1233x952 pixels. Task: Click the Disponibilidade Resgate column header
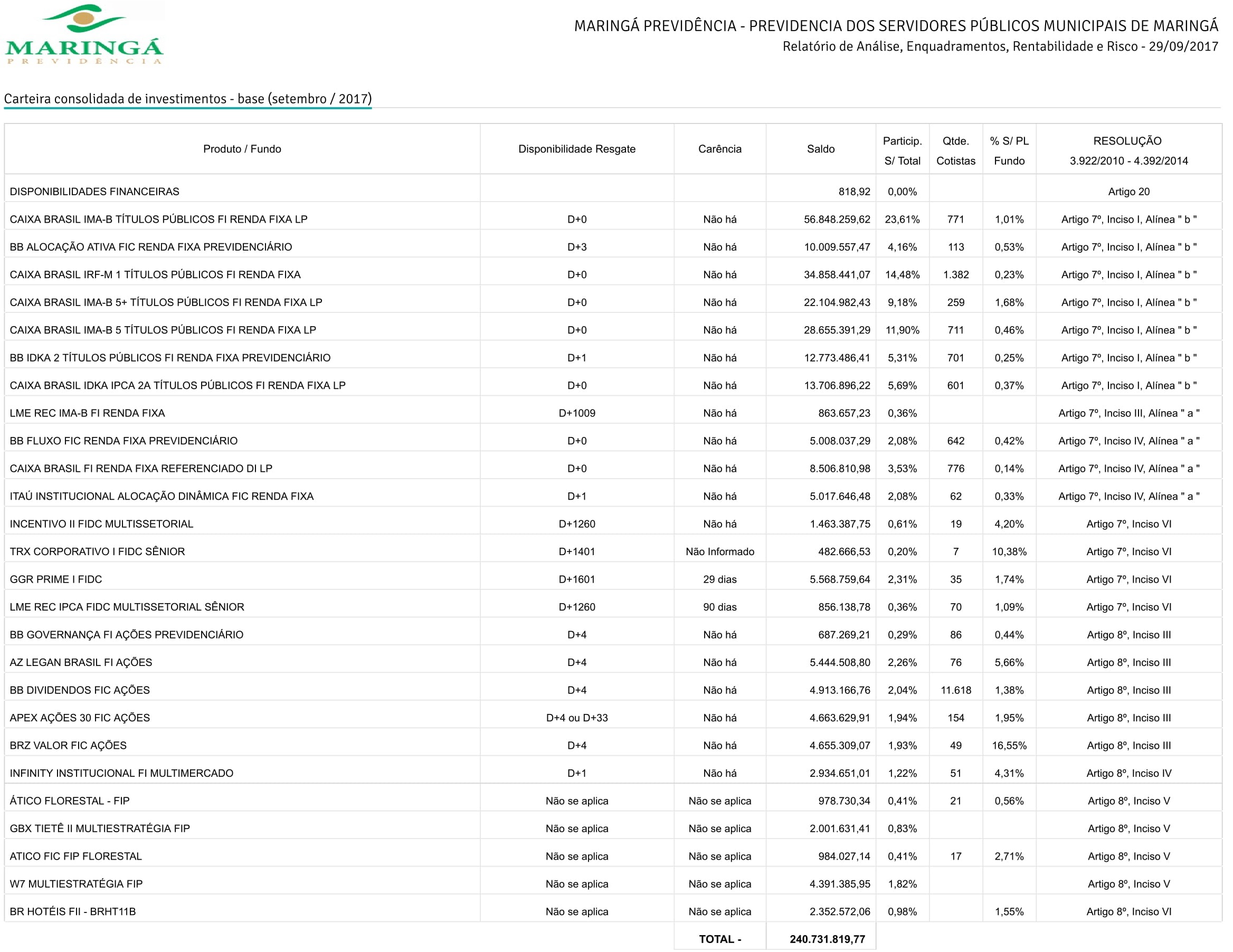point(576,149)
